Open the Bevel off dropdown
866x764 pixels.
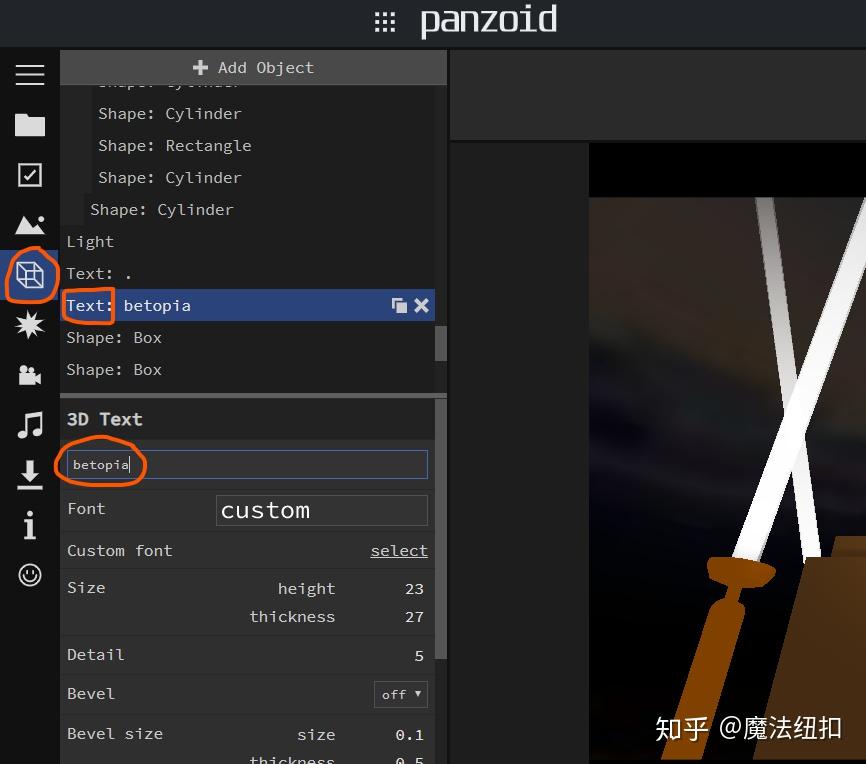pyautogui.click(x=400, y=694)
